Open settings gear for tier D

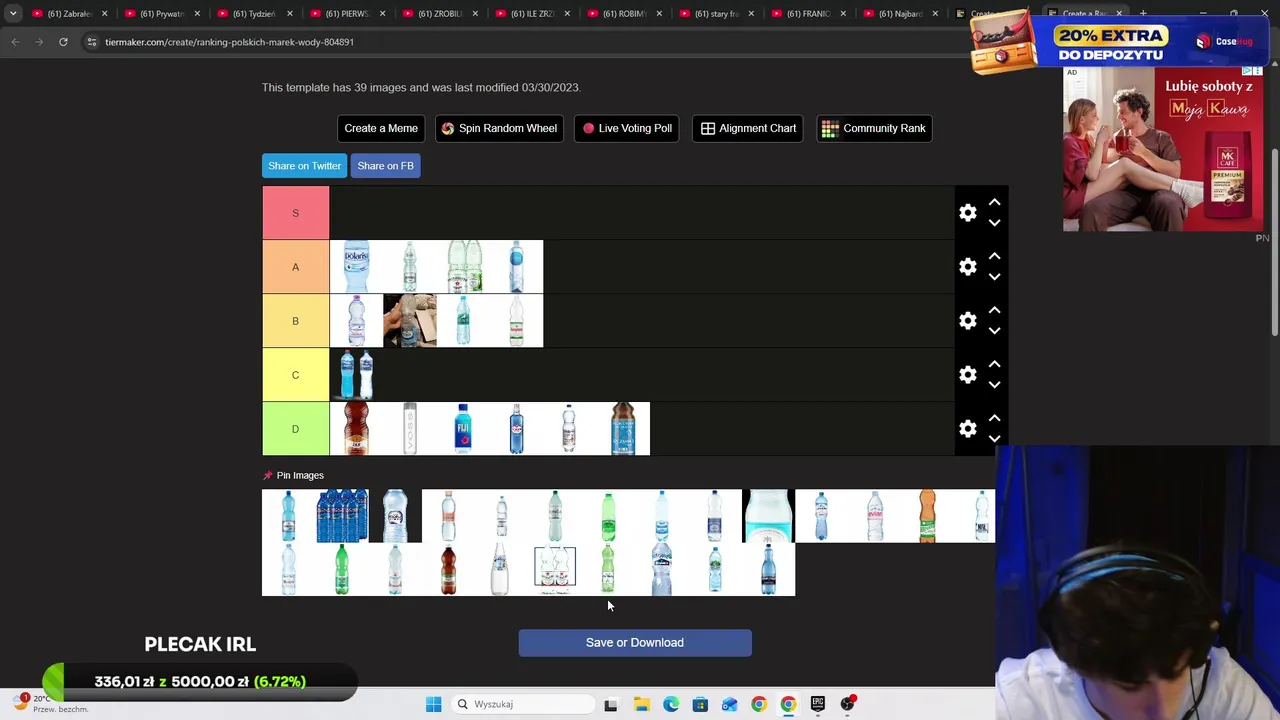[x=967, y=429]
